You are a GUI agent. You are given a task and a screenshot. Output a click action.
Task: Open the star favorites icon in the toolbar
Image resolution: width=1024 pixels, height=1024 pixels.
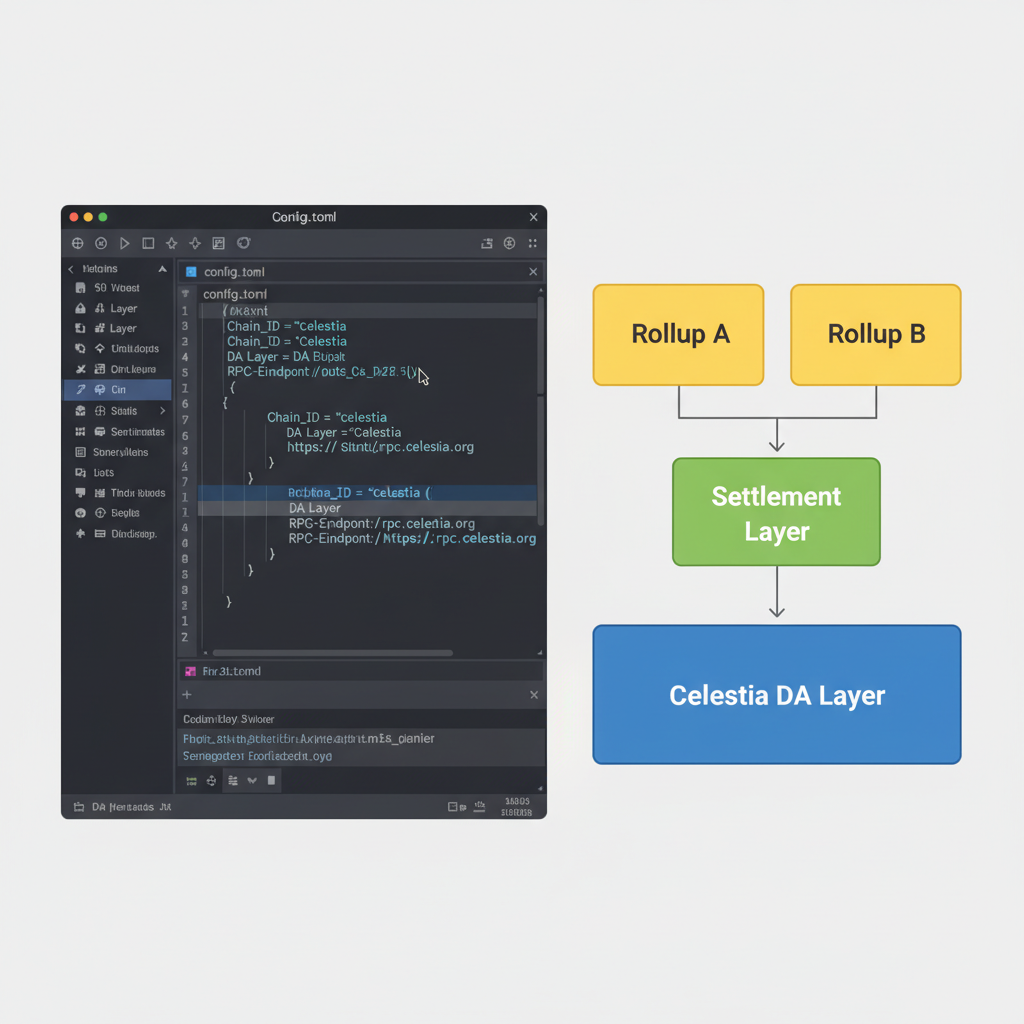pos(171,244)
